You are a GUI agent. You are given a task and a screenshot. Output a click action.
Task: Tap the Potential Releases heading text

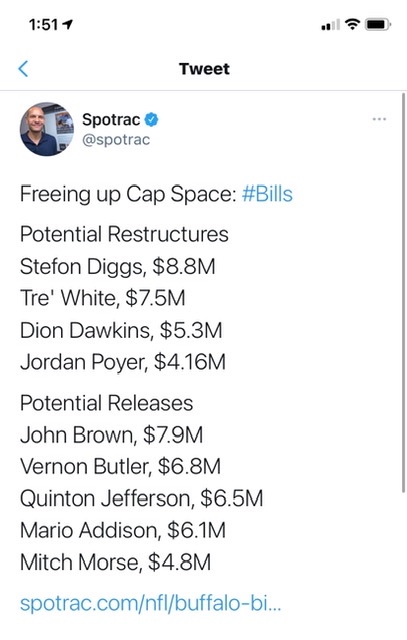[x=106, y=403]
